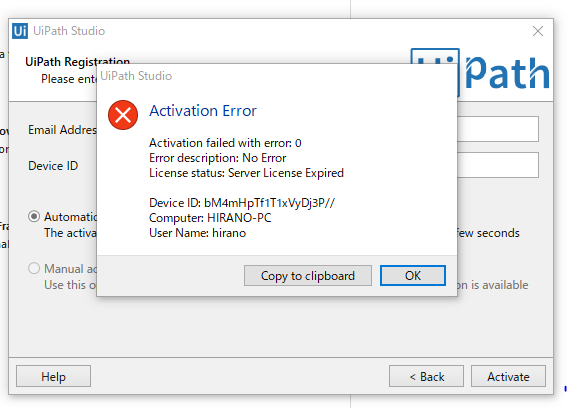The height and width of the screenshot is (408, 571).
Task: Click the error dialog's UiPath Studio title
Action: tap(136, 76)
